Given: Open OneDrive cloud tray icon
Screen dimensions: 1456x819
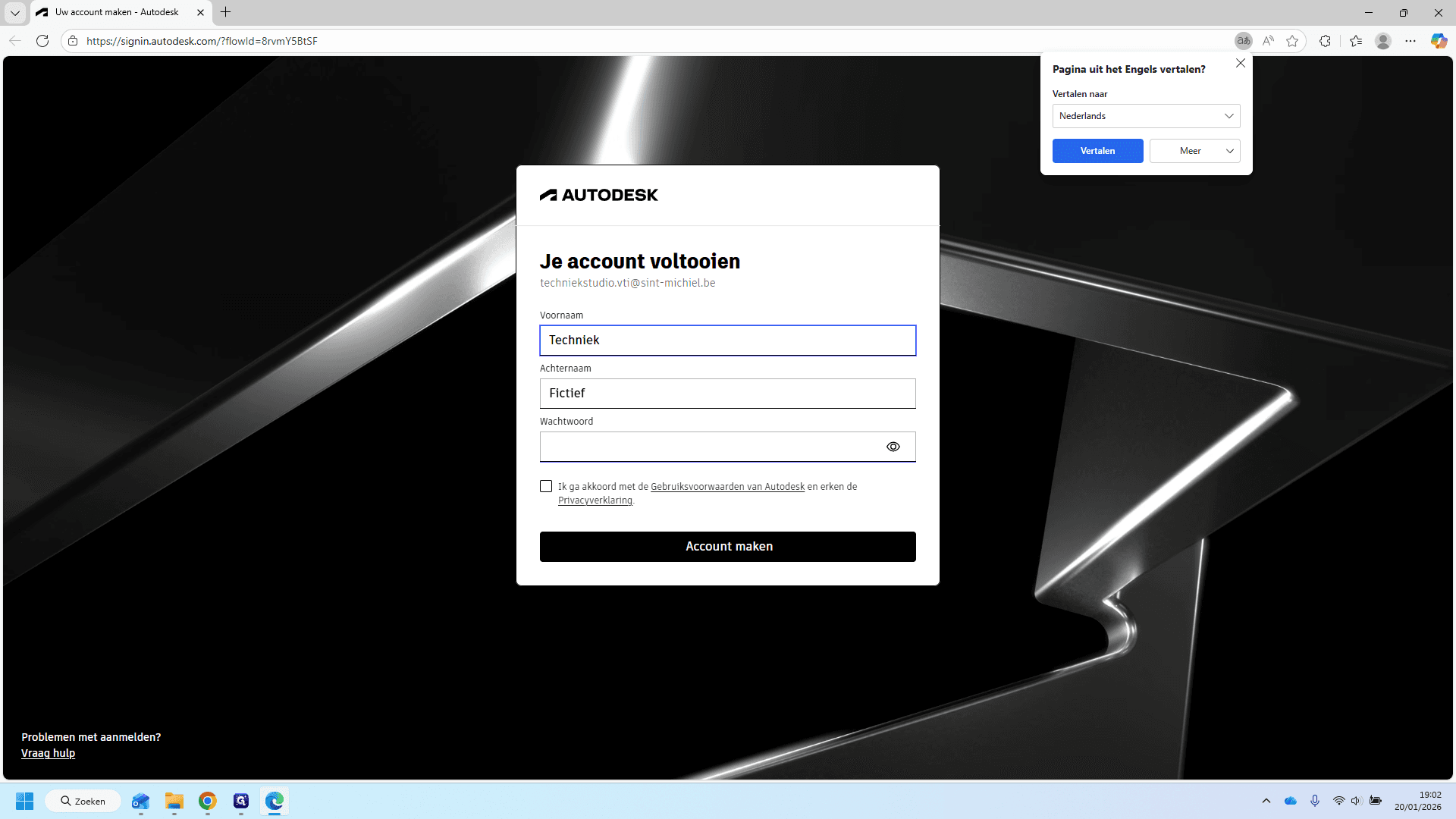Looking at the screenshot, I should point(1291,801).
